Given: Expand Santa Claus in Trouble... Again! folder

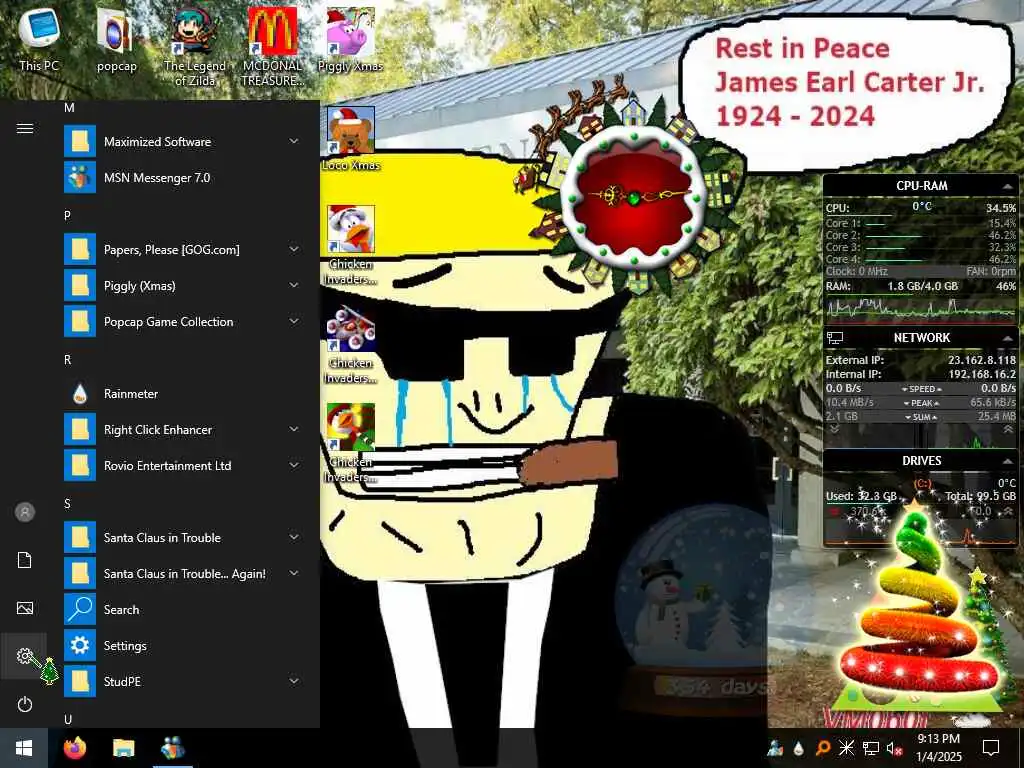Looking at the screenshot, I should pos(294,573).
